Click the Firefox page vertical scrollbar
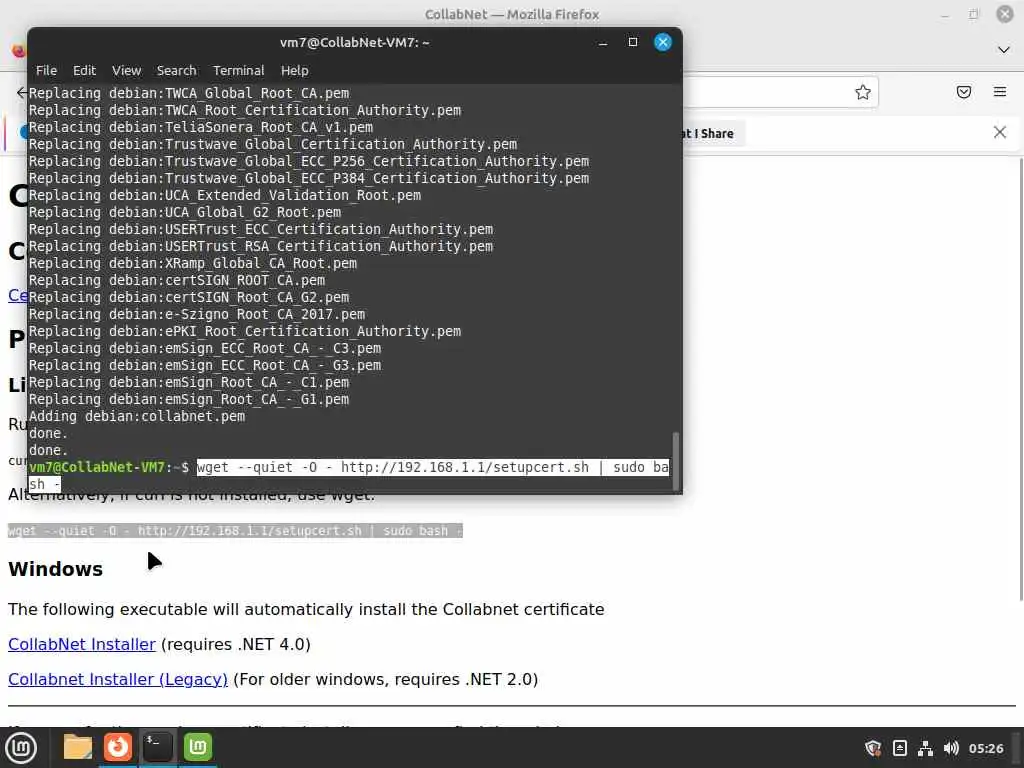 pyautogui.click(x=1021, y=379)
